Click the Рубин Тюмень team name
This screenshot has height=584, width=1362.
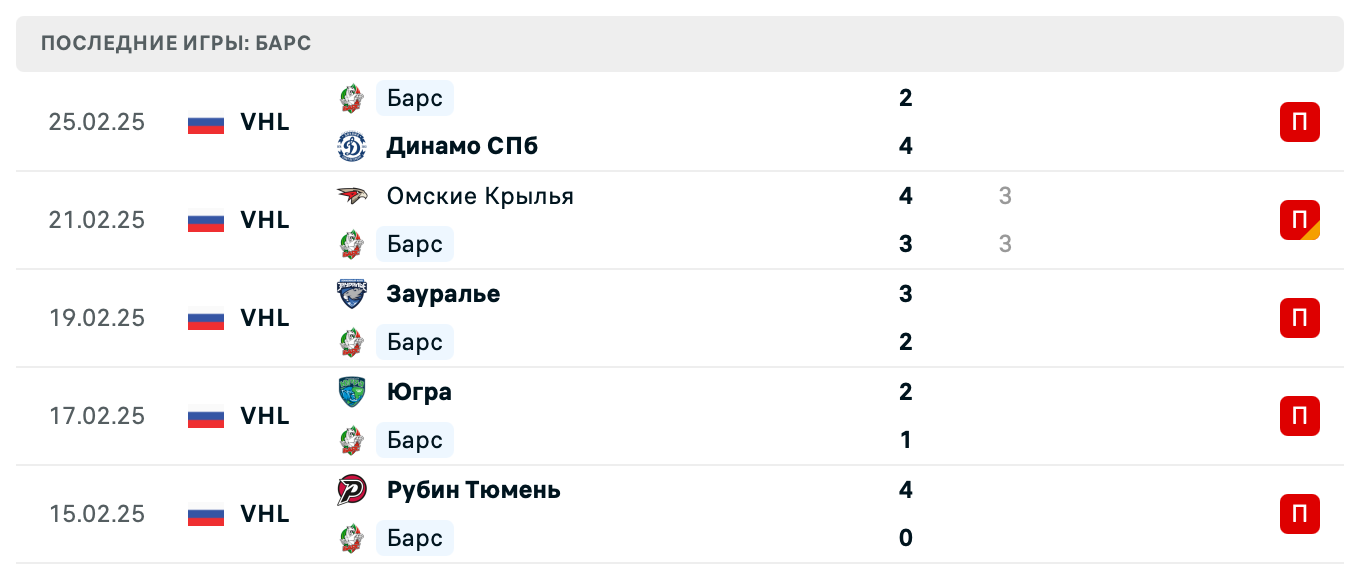(x=473, y=490)
